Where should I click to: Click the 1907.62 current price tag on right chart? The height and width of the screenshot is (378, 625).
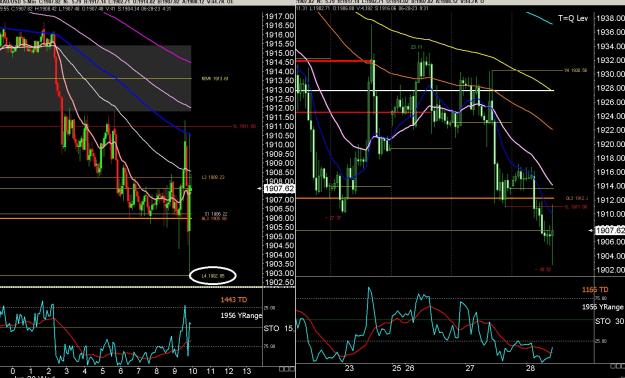click(x=610, y=230)
